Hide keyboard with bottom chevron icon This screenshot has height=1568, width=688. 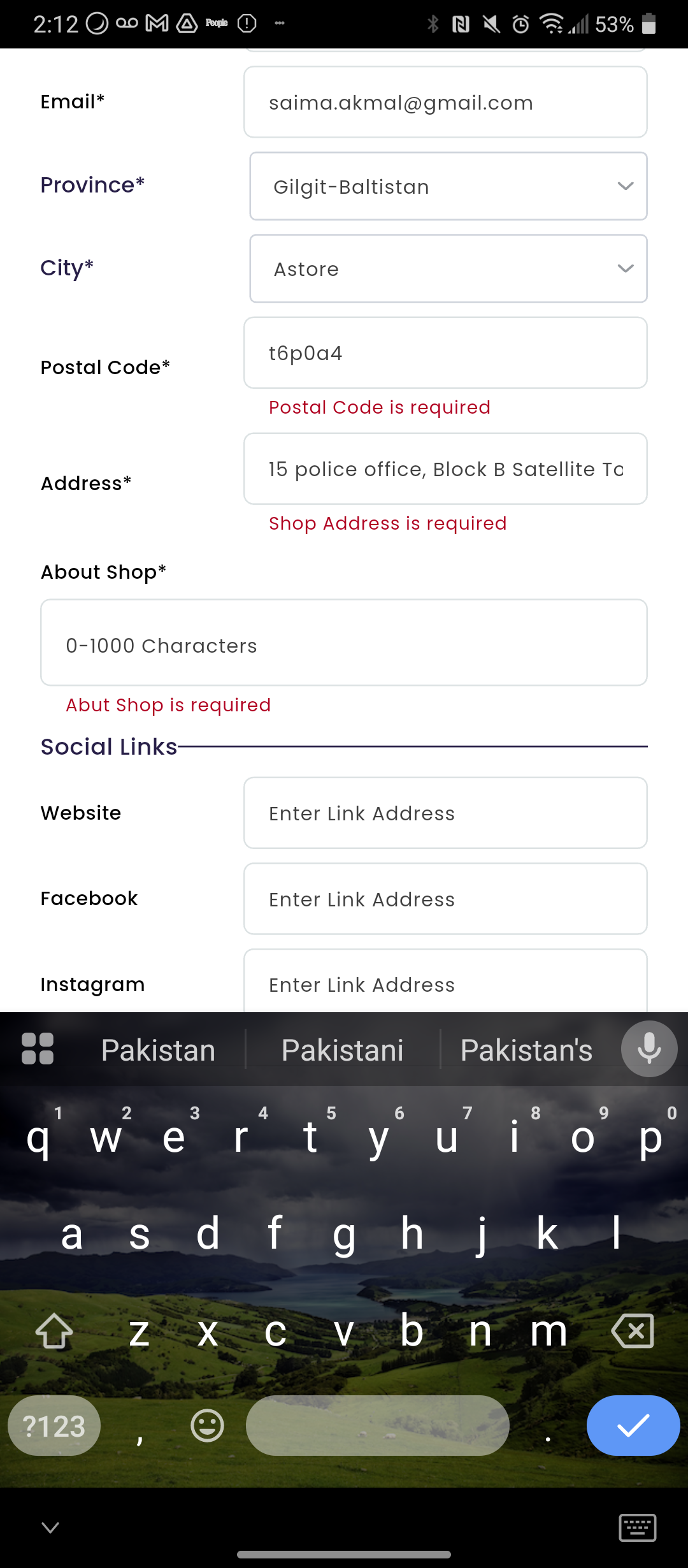[x=50, y=1527]
